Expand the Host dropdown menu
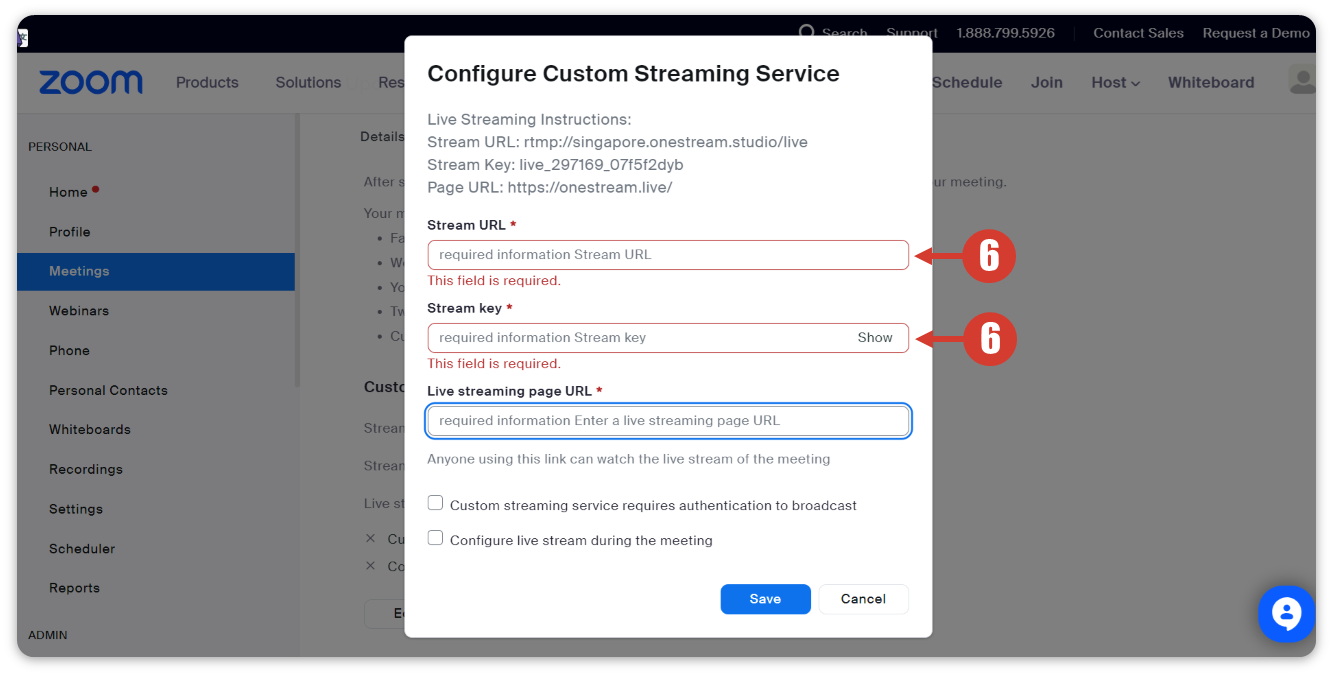This screenshot has height=676, width=1333. 1115,83
